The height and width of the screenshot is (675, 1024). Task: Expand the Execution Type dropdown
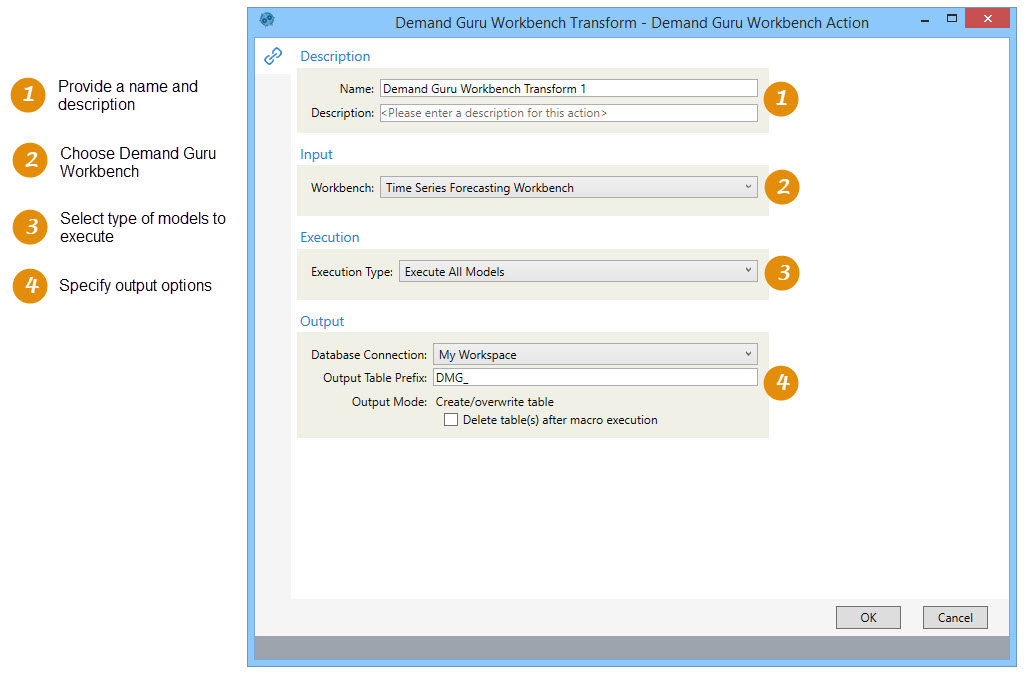pos(577,271)
